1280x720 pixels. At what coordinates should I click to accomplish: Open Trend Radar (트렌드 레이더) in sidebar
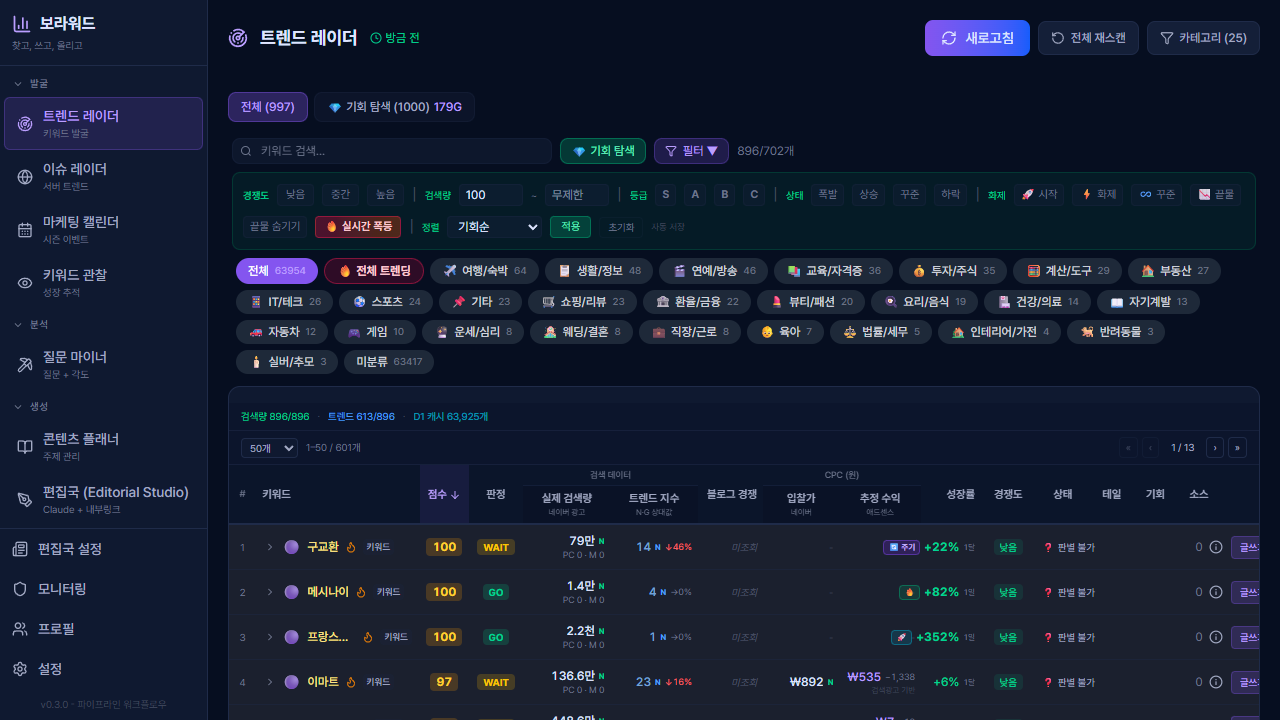click(x=103, y=123)
